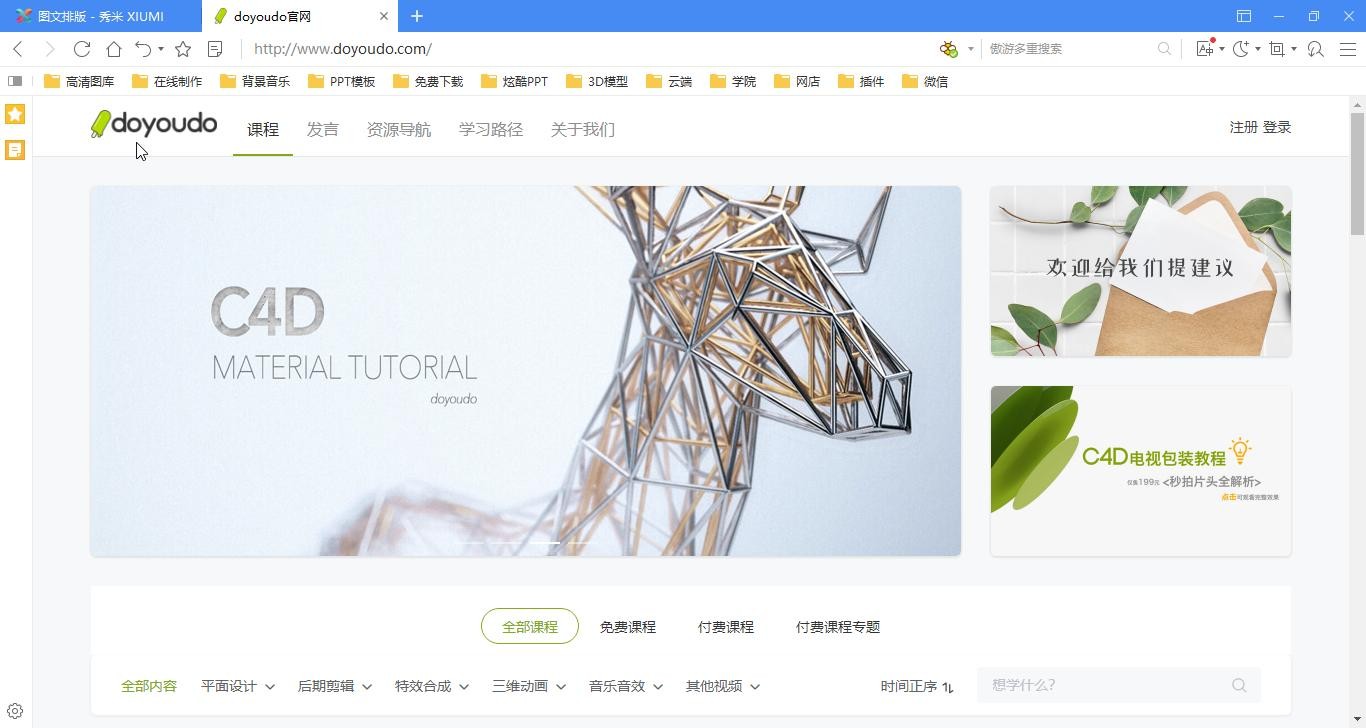Screen dimensions: 1366x728
Task: Click the doyoudo logo
Action: click(x=154, y=124)
